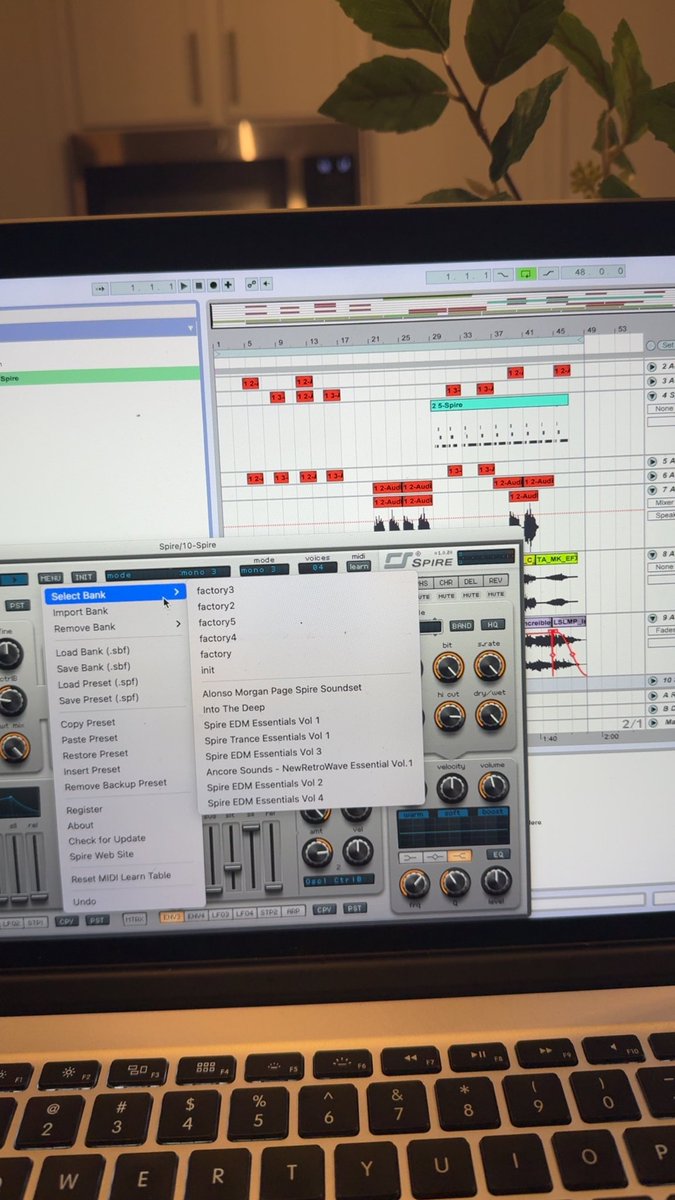Viewport: 675px width, 1200px height.
Task: Click the dry/wet knob
Action: click(491, 714)
